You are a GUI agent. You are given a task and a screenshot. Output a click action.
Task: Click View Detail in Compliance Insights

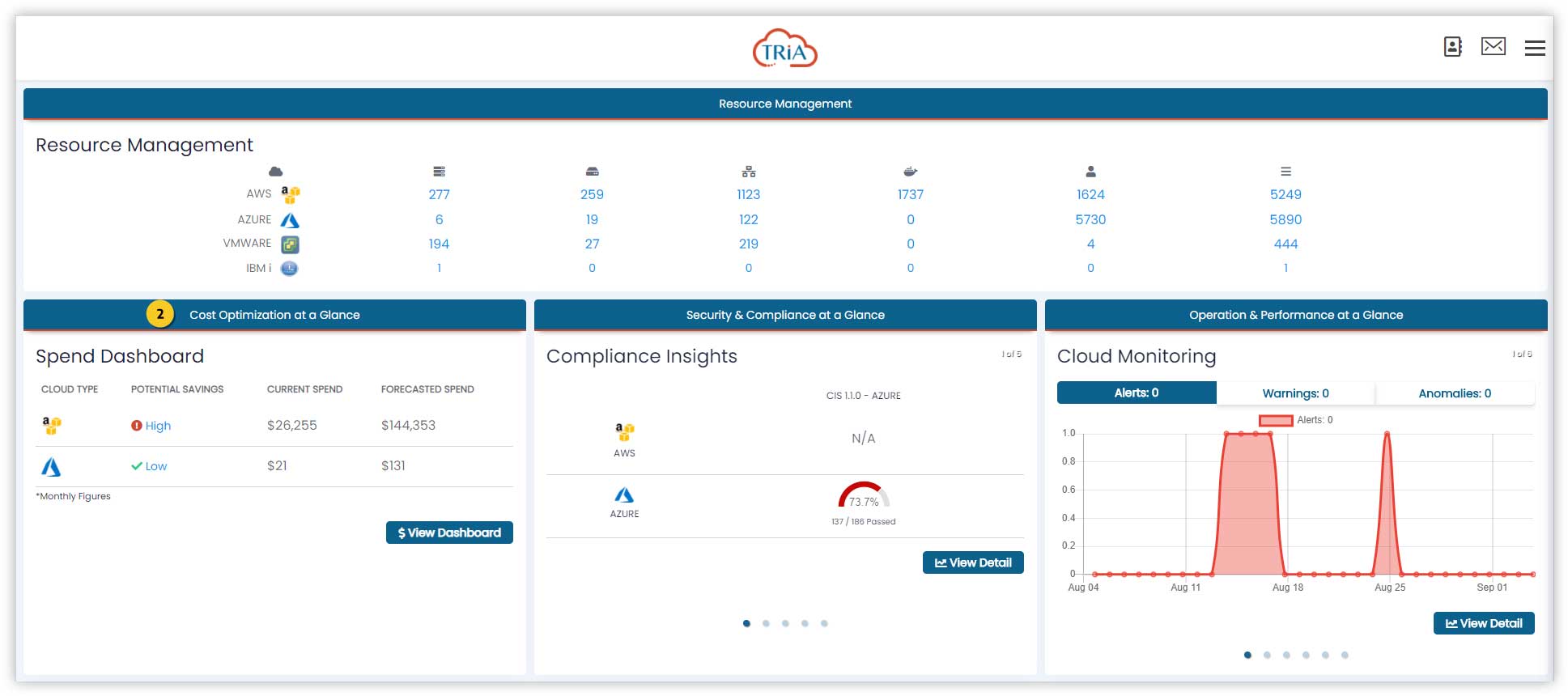point(973,562)
